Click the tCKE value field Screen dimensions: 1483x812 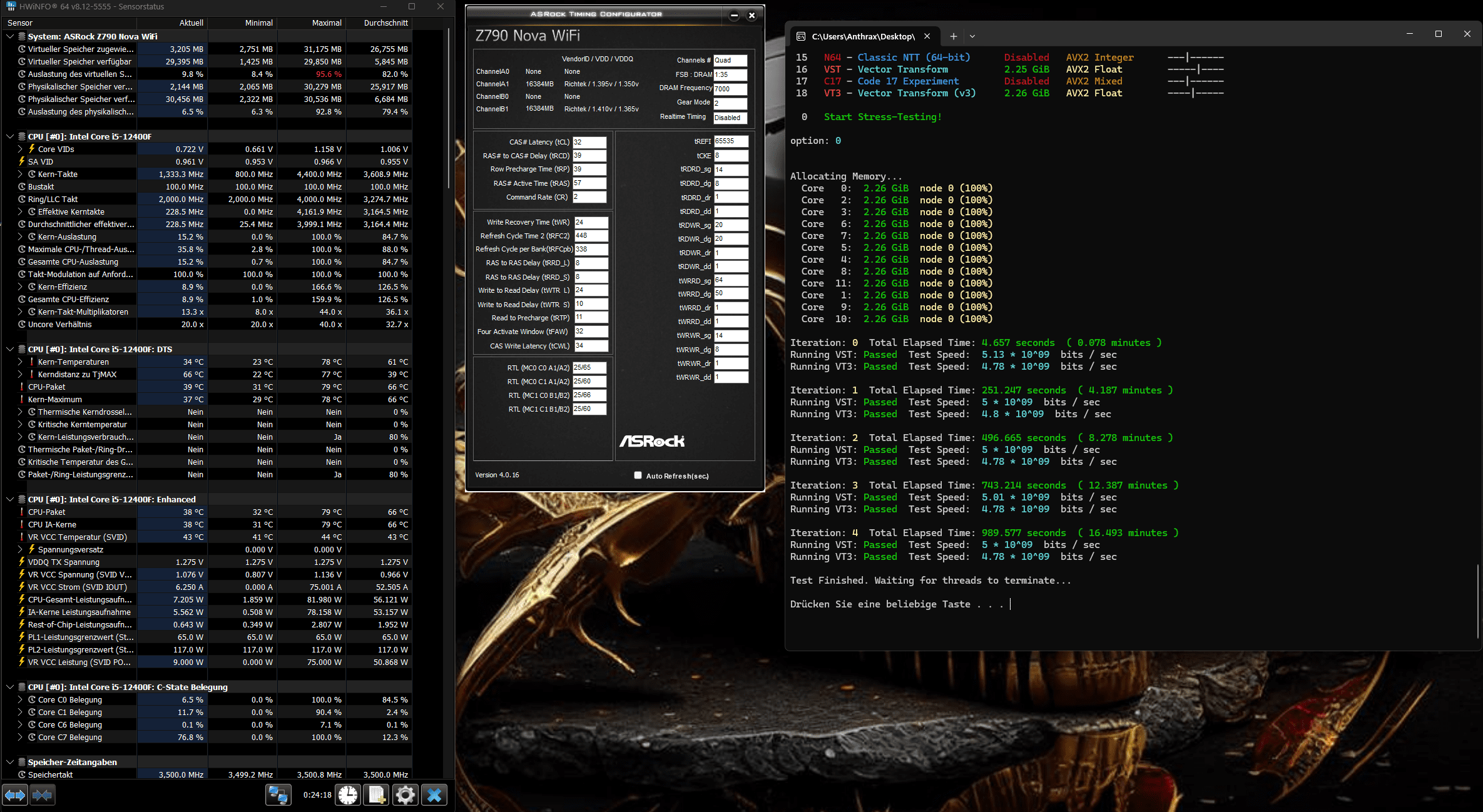click(731, 156)
